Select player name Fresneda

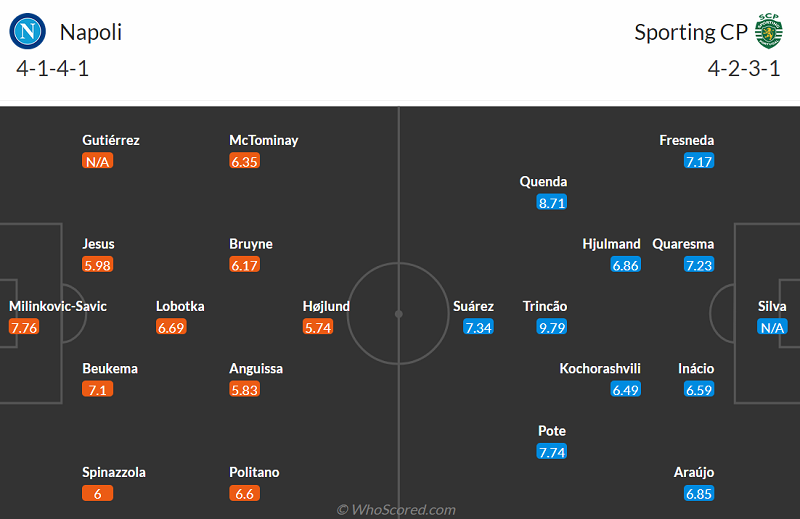[687, 140]
